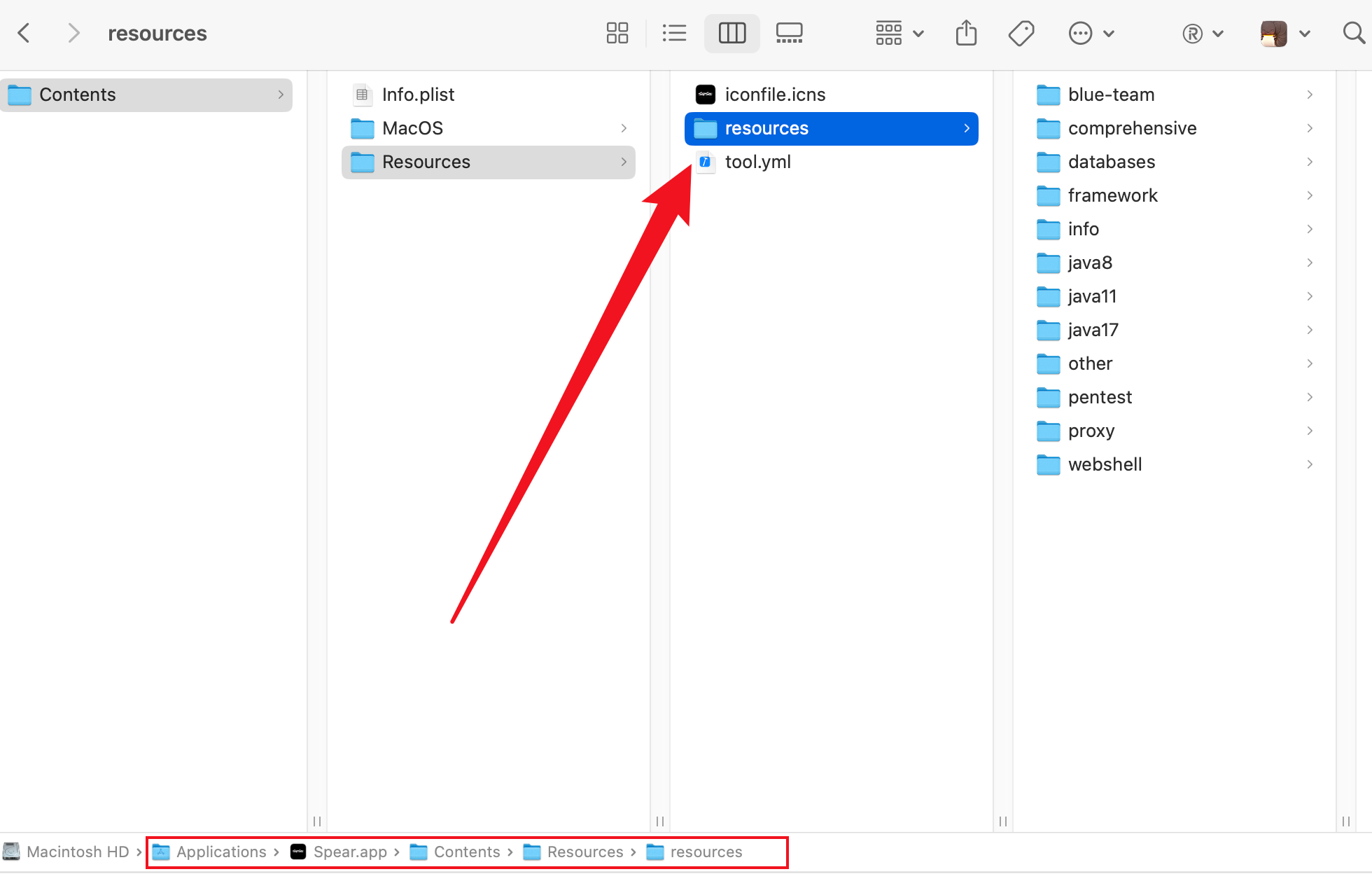1372x874 pixels.
Task: Open the search magnifier icon
Action: click(x=1353, y=33)
